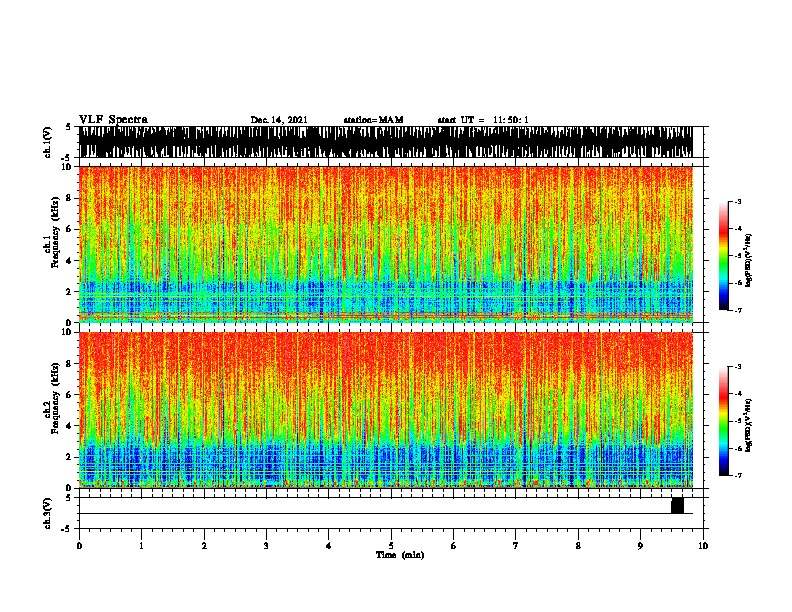Click time axis tick label "1"
The width and height of the screenshot is (792, 612).
[x=141, y=546]
